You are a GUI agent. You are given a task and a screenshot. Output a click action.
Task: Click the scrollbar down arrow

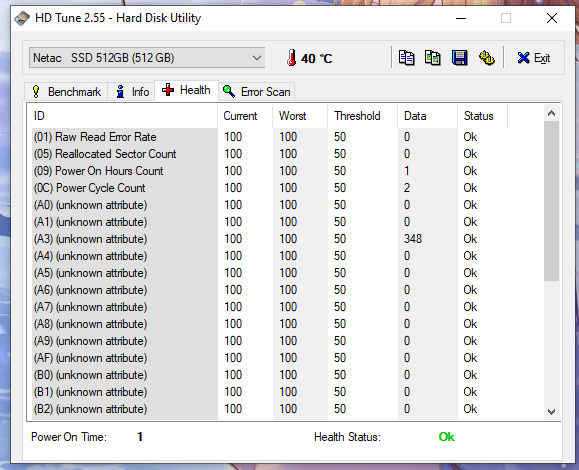point(551,411)
